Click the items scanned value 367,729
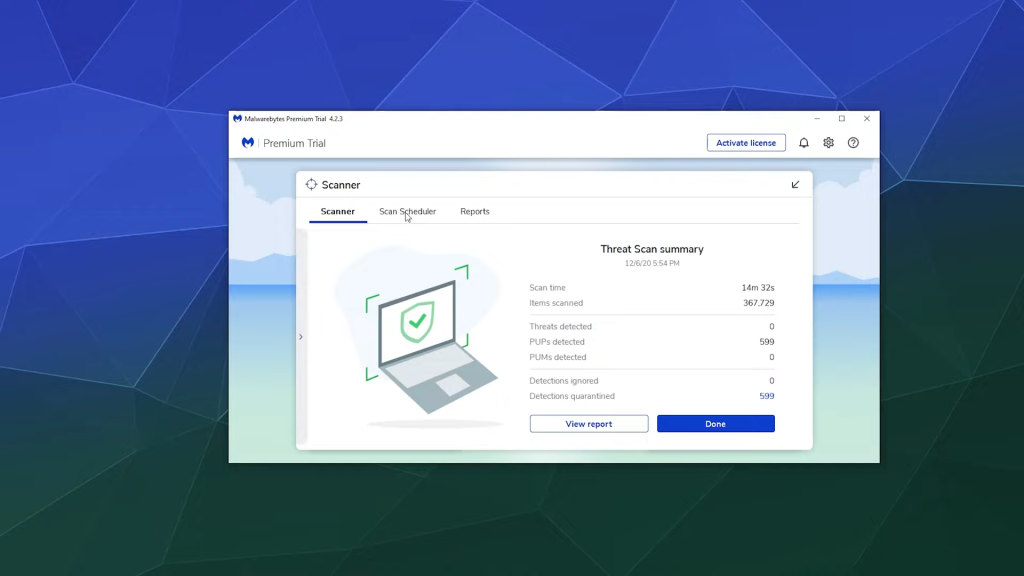Viewport: 1024px width, 576px height. click(x=758, y=303)
